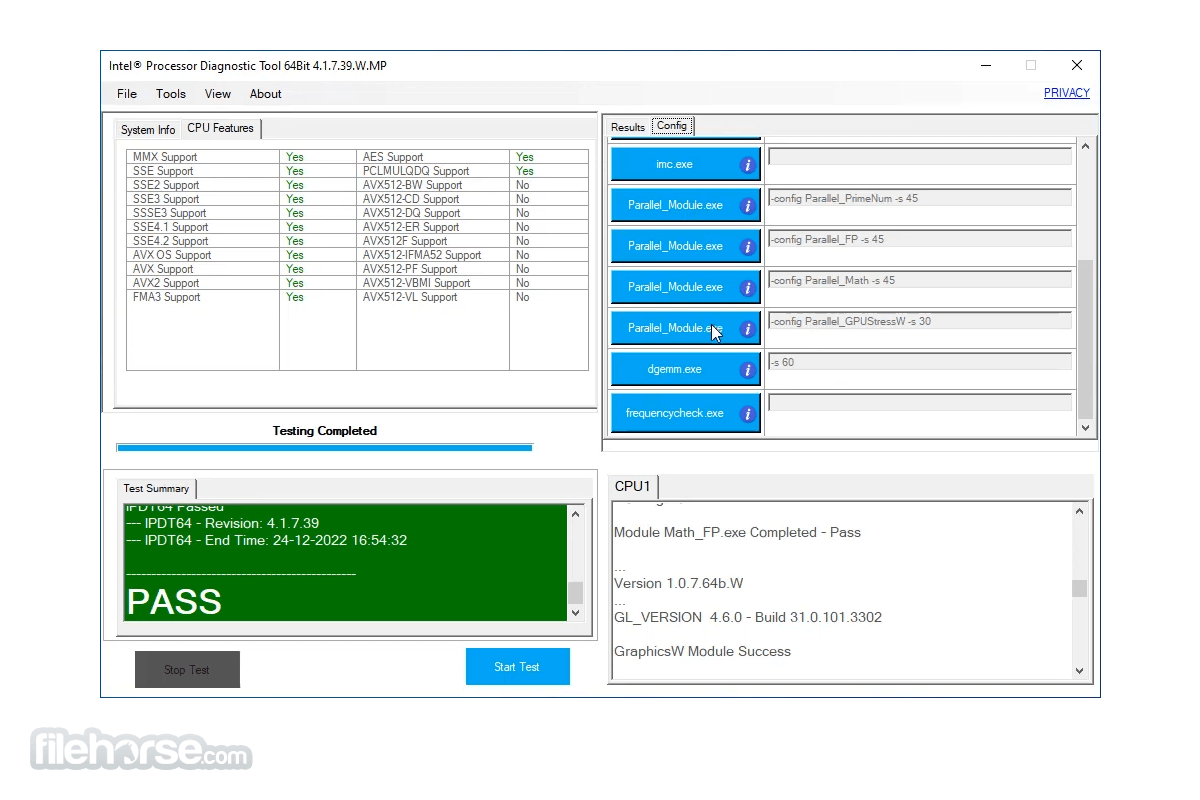Click the frequencycheck.exe module button label
This screenshot has height=800, width=1200.
pyautogui.click(x=675, y=413)
